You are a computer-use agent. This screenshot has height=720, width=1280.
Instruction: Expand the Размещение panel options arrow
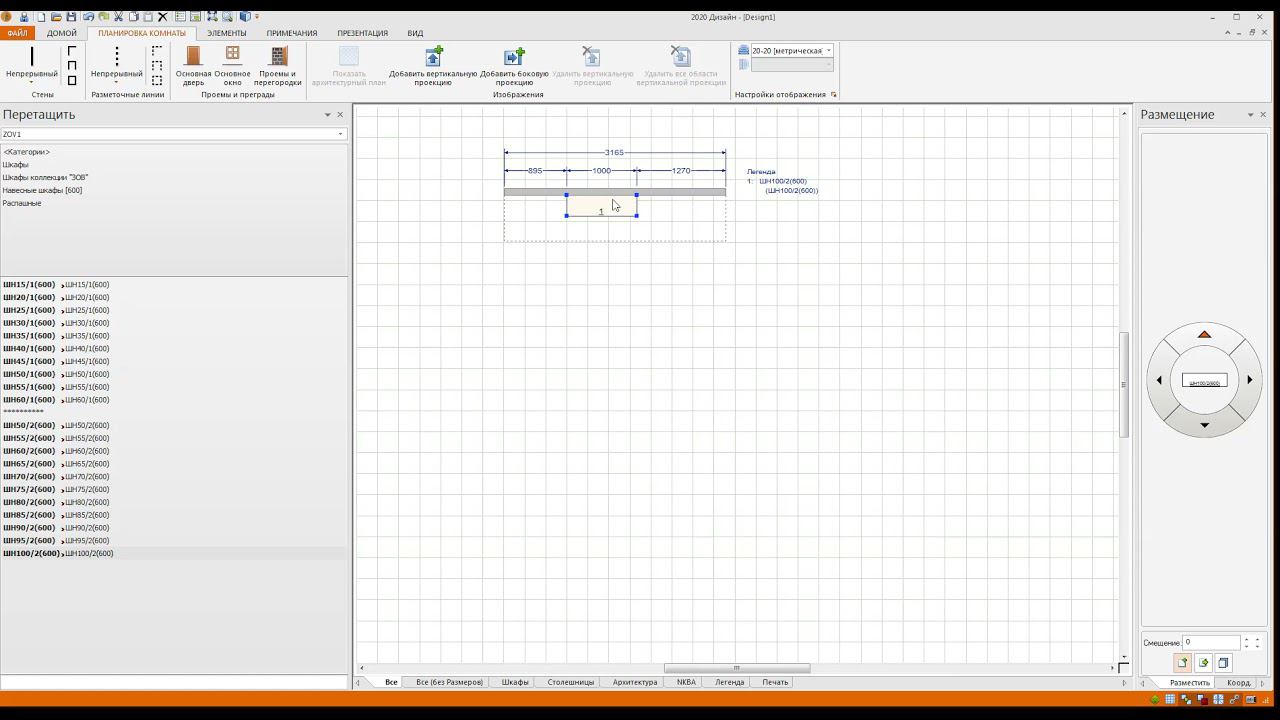click(1250, 115)
